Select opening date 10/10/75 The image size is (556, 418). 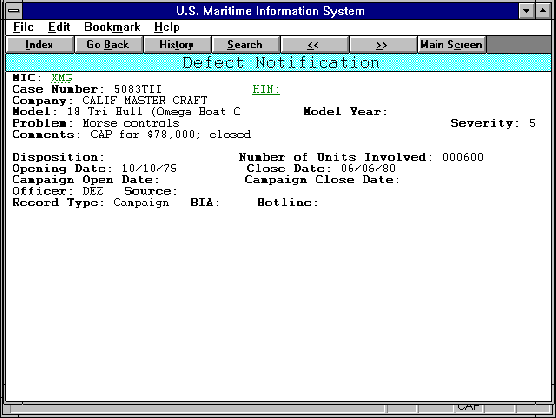(x=149, y=168)
